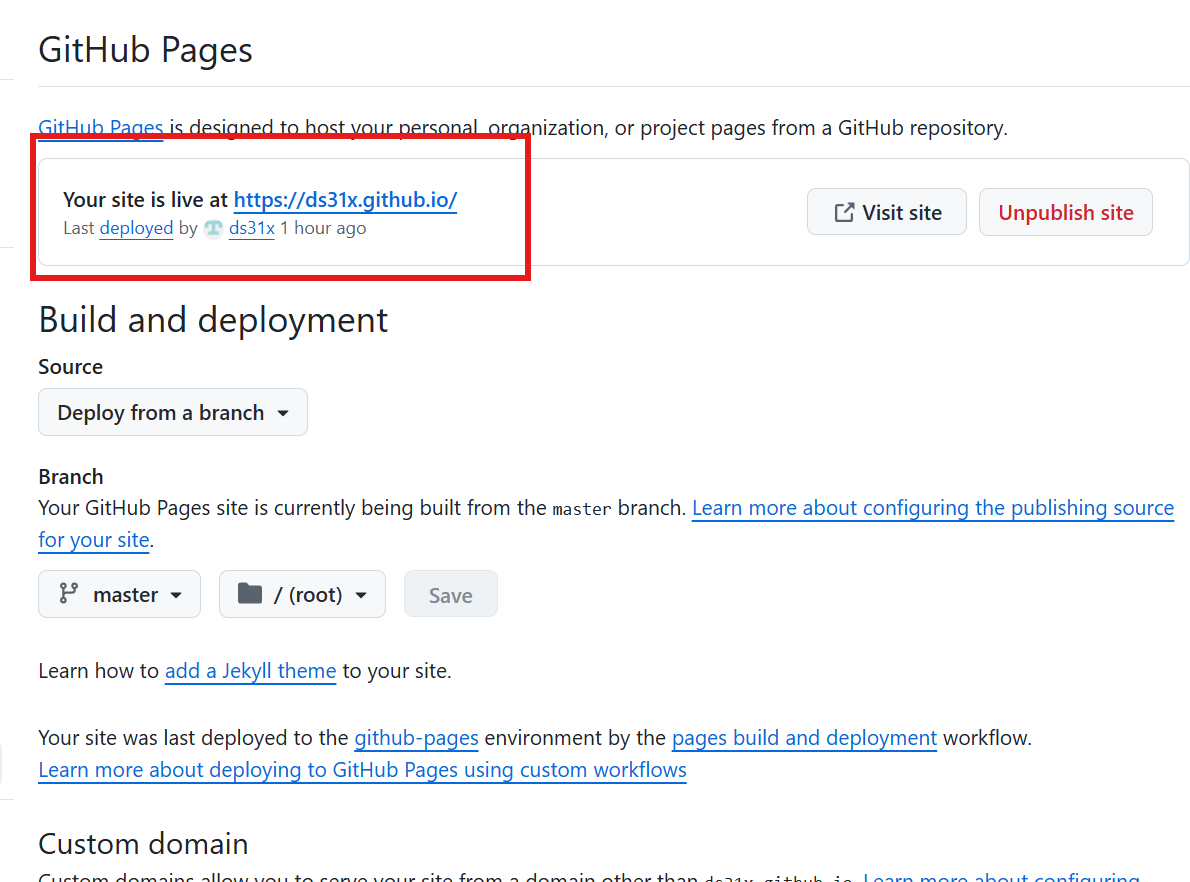1190x882 pixels.
Task: Click the Unpublish site button
Action: [1066, 212]
